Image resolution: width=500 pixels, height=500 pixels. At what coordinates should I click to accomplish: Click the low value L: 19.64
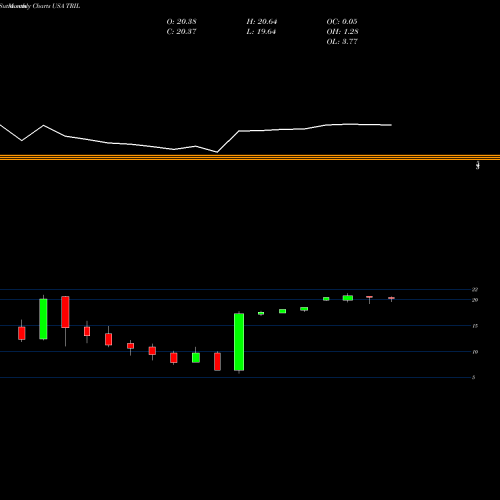pos(261,32)
